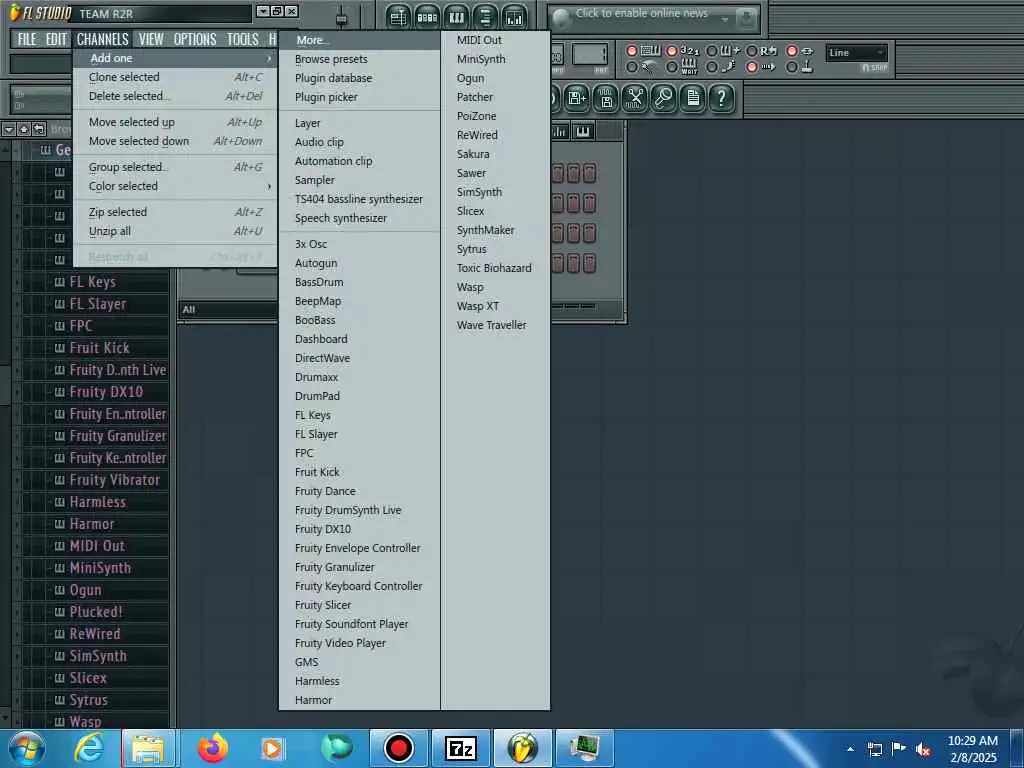This screenshot has width=1024, height=768.
Task: Add Wave Traveller from the plugin list
Action: click(495, 325)
